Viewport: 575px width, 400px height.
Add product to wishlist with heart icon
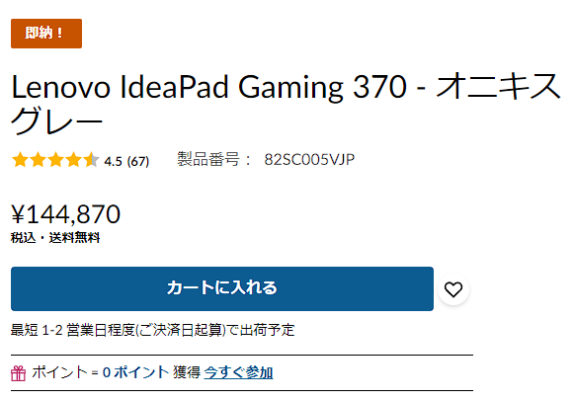point(453,289)
